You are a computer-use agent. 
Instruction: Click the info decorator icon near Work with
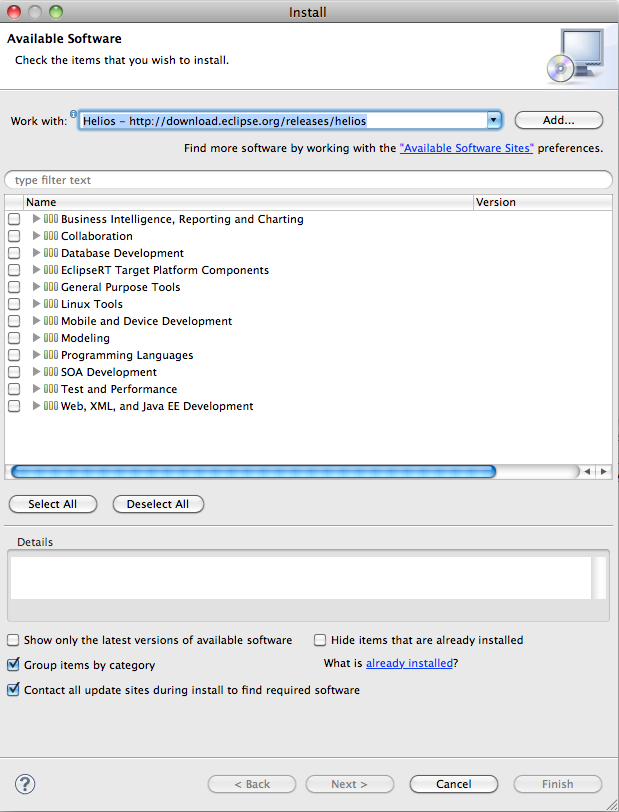coord(74,114)
